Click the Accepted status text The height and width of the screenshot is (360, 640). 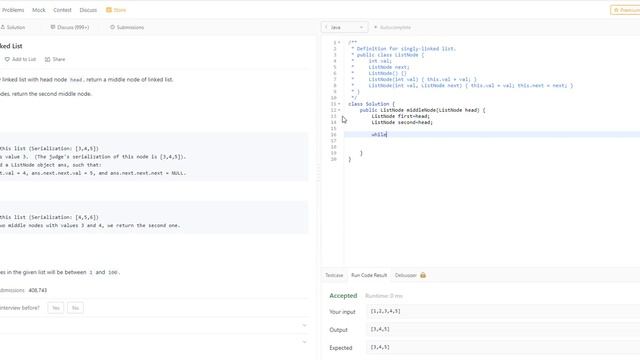click(x=343, y=296)
